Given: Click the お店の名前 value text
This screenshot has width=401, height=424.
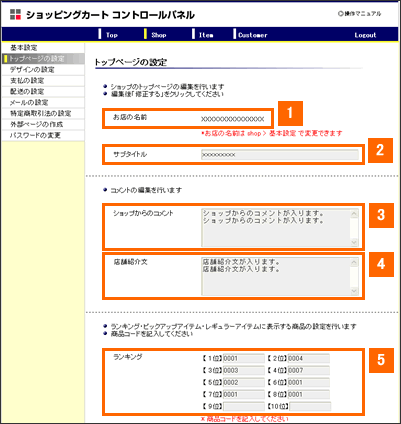Looking at the screenshot, I should click(233, 119).
